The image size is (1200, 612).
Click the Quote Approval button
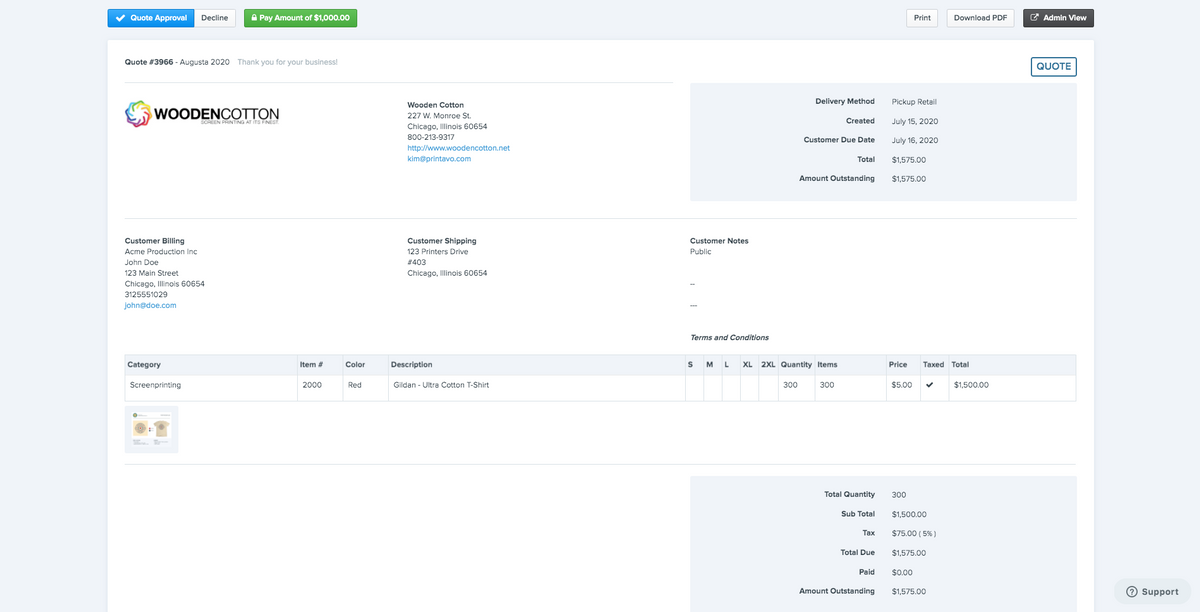click(151, 18)
